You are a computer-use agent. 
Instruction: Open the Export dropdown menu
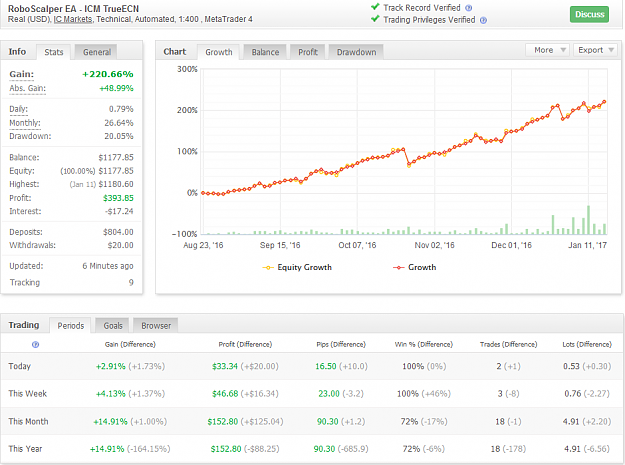[x=595, y=50]
